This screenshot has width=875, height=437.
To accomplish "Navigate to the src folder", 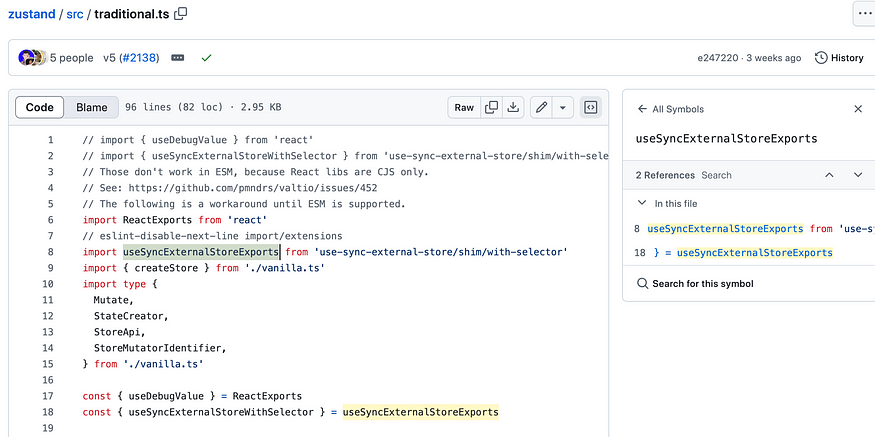I will click(75, 14).
